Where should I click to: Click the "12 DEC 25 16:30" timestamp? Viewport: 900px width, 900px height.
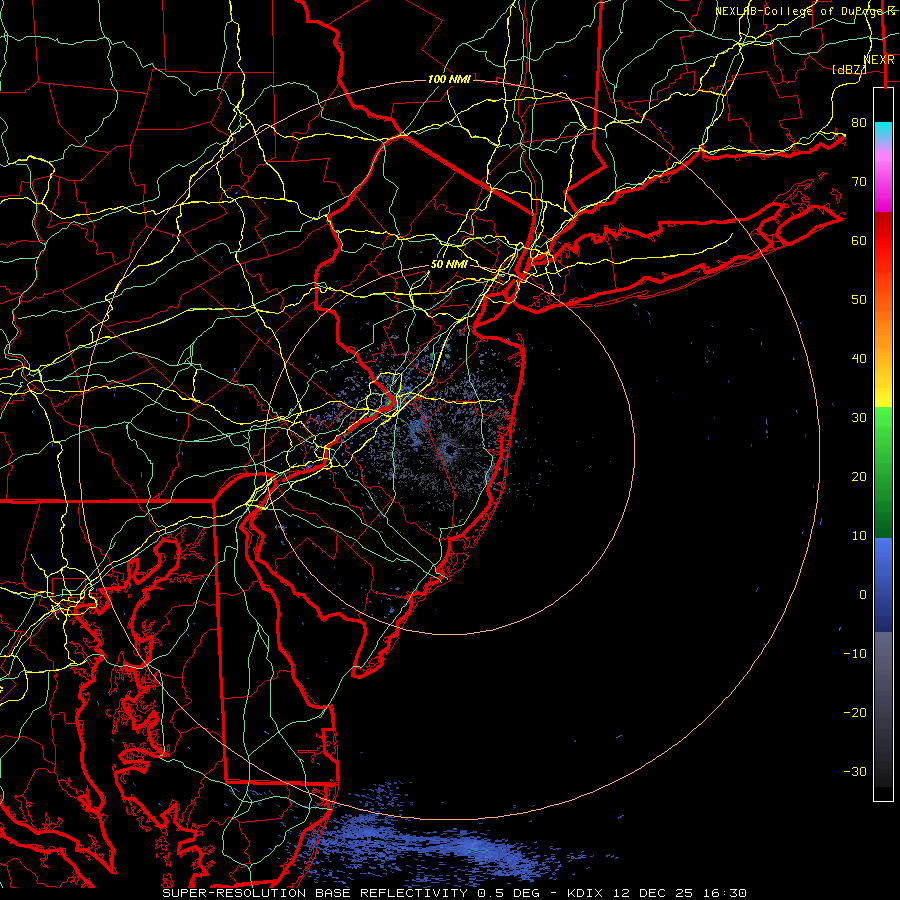pos(680,893)
